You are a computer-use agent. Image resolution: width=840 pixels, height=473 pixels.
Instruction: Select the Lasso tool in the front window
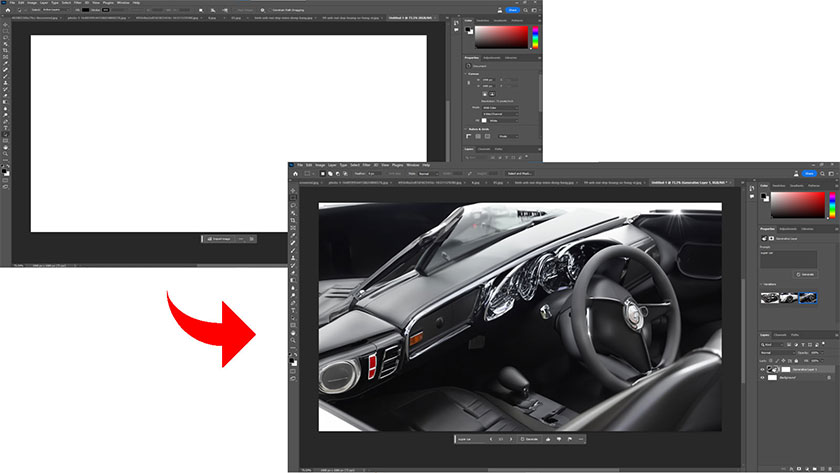coord(293,205)
